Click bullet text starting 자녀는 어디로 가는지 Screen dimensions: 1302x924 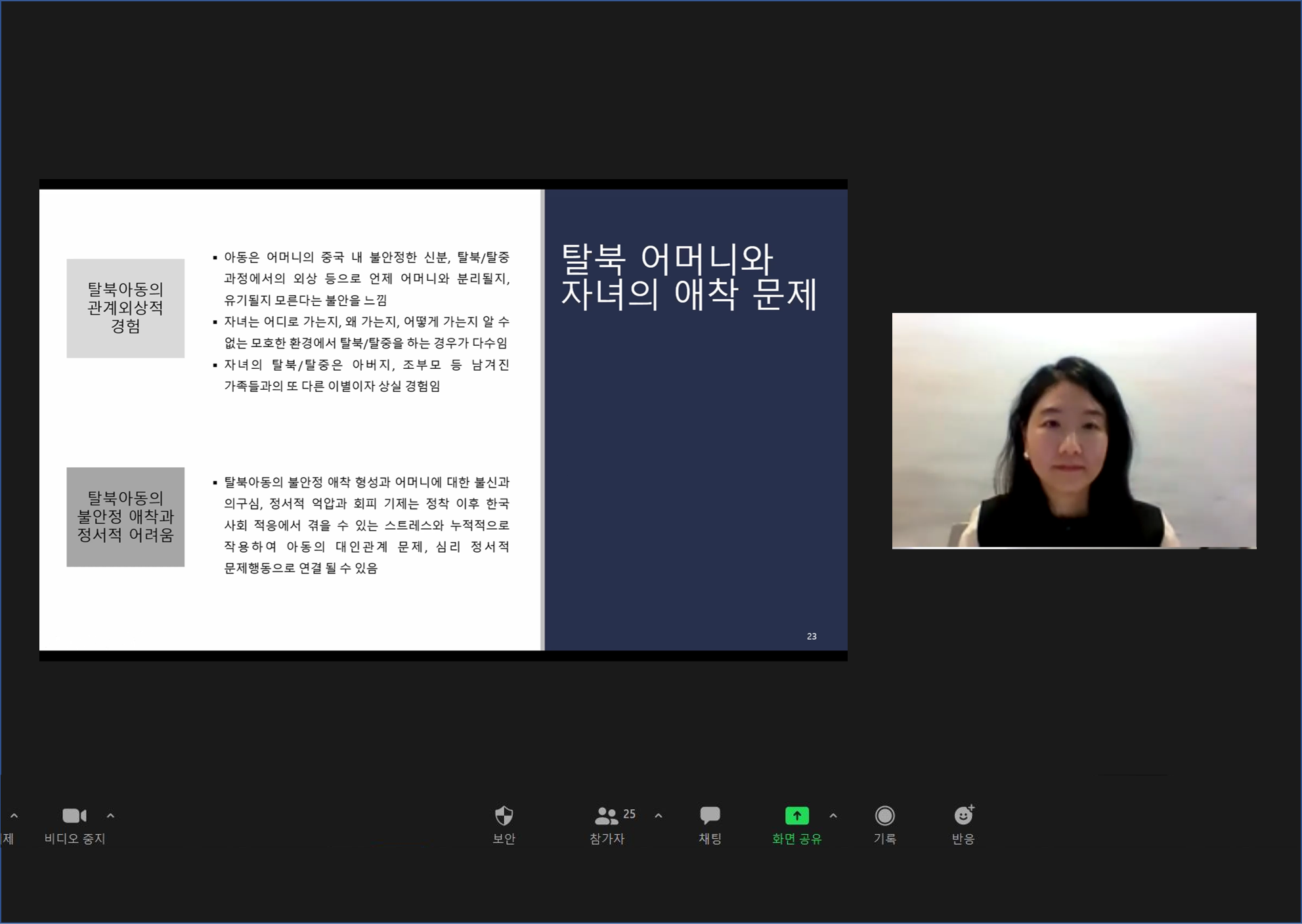pyautogui.click(x=366, y=332)
